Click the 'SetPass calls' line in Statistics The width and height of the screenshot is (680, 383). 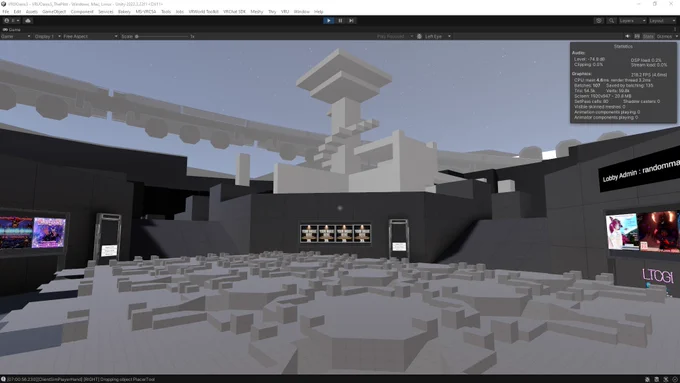[x=591, y=101]
